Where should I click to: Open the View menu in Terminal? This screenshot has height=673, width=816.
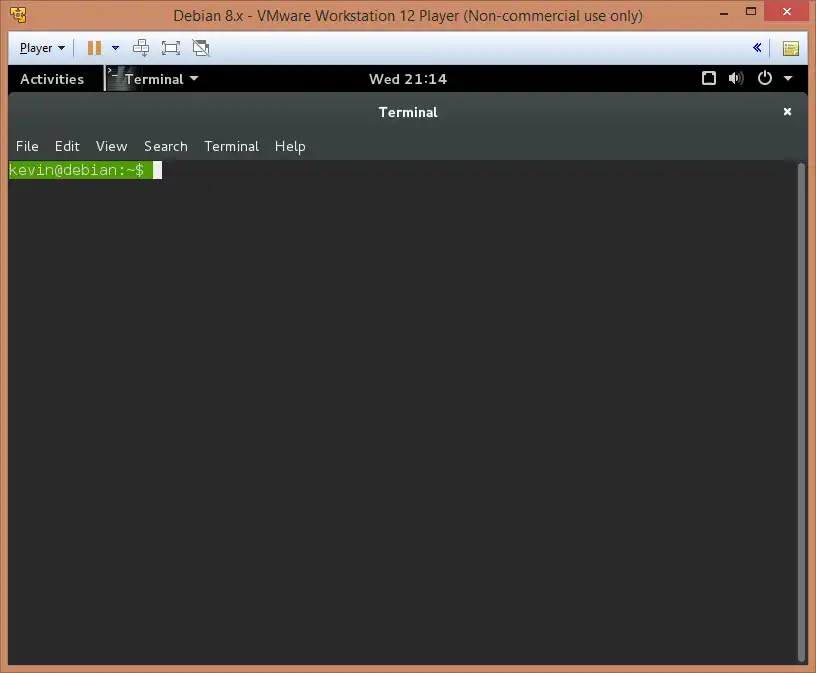click(111, 146)
